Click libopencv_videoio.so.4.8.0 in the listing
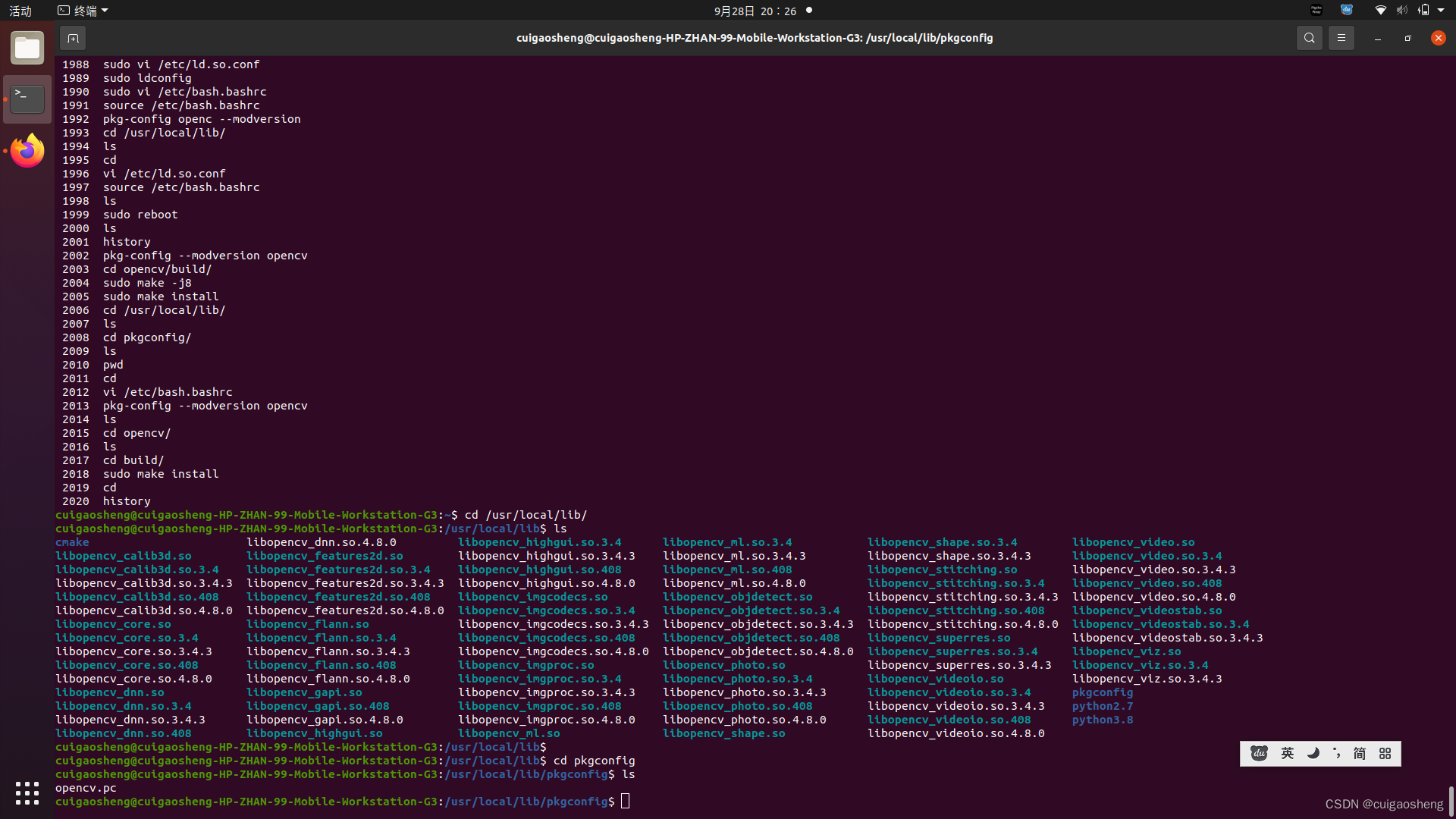 (956, 733)
